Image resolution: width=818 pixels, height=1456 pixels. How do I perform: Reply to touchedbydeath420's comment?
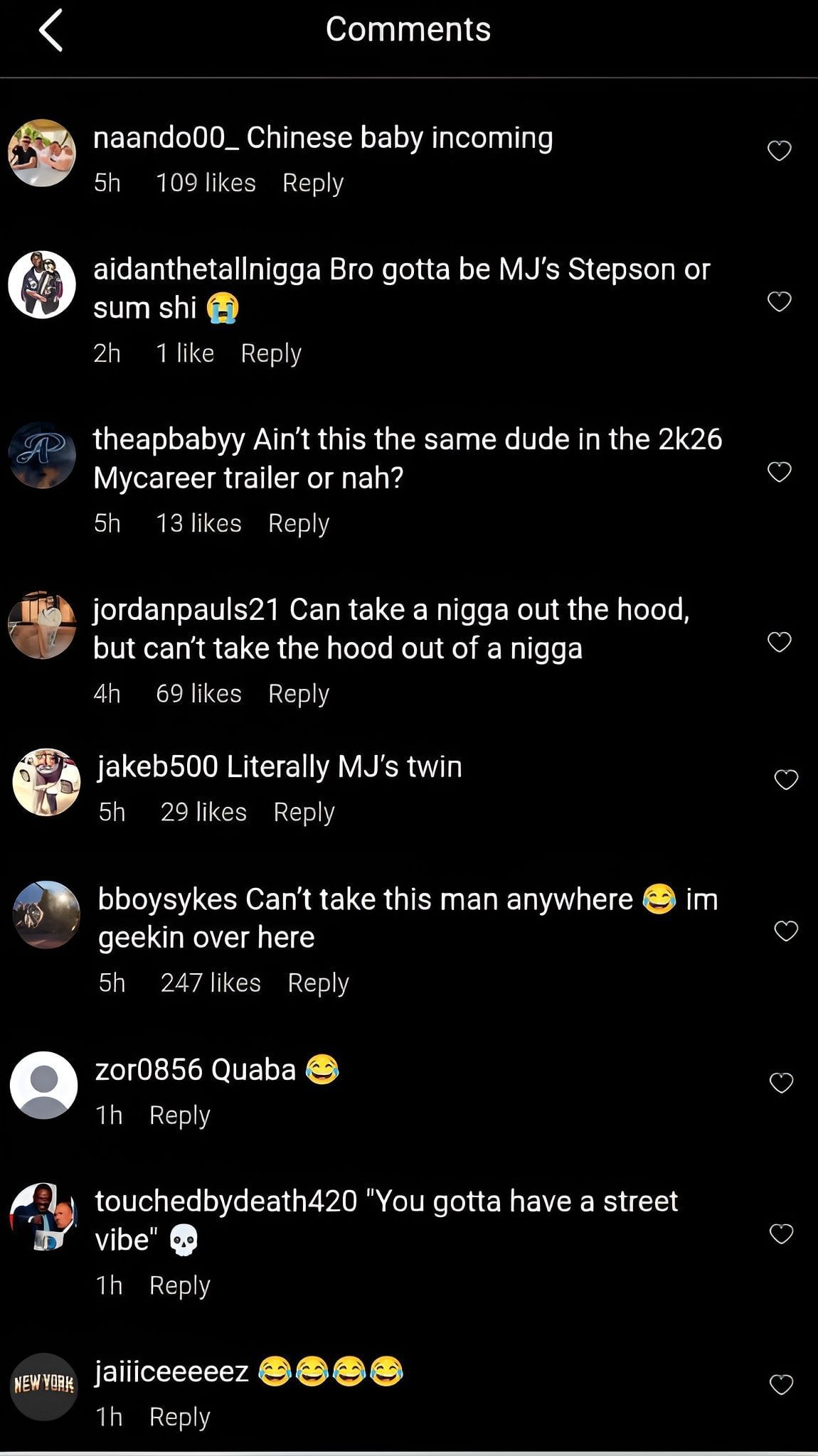coord(179,1286)
